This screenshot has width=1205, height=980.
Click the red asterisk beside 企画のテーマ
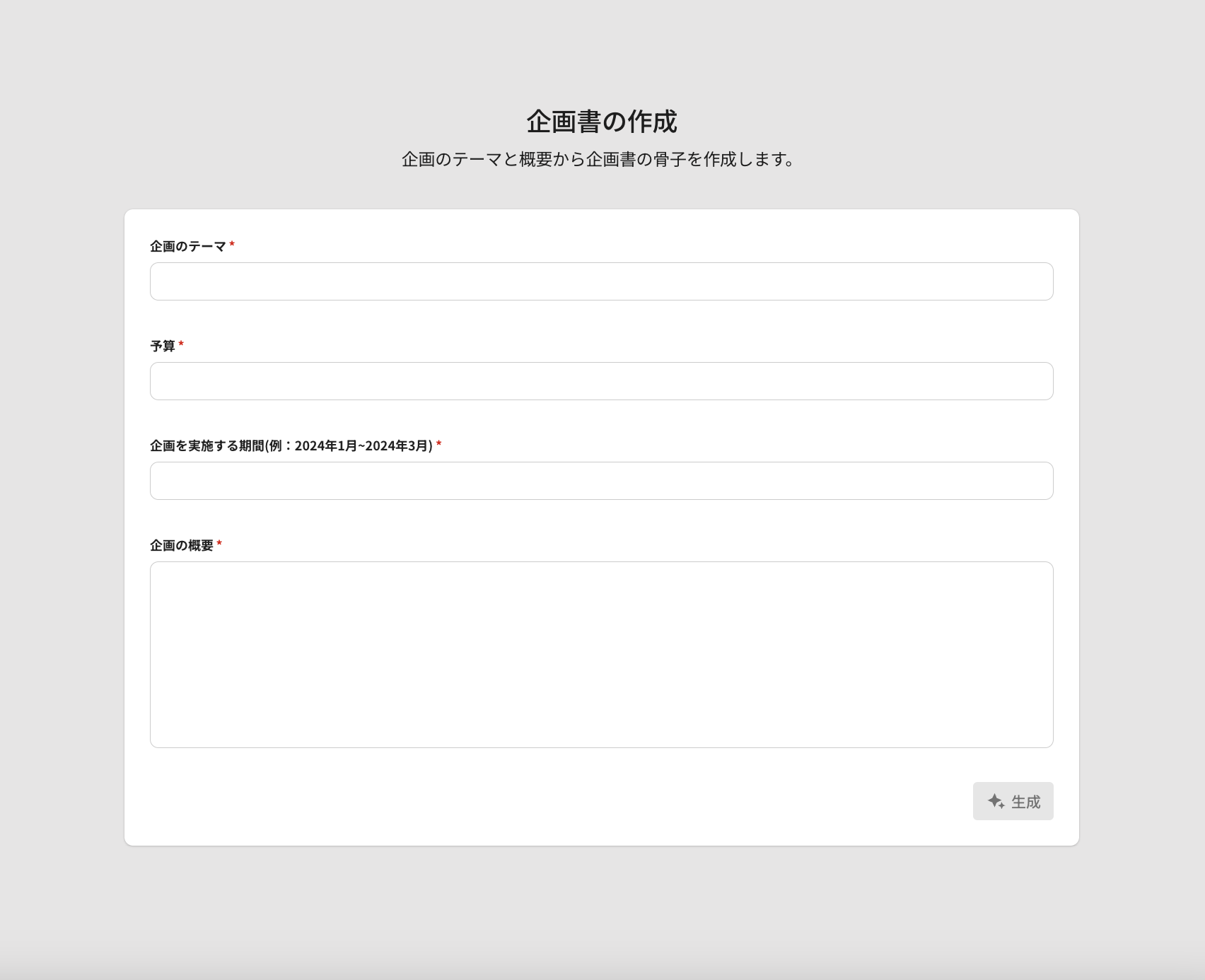click(x=232, y=245)
